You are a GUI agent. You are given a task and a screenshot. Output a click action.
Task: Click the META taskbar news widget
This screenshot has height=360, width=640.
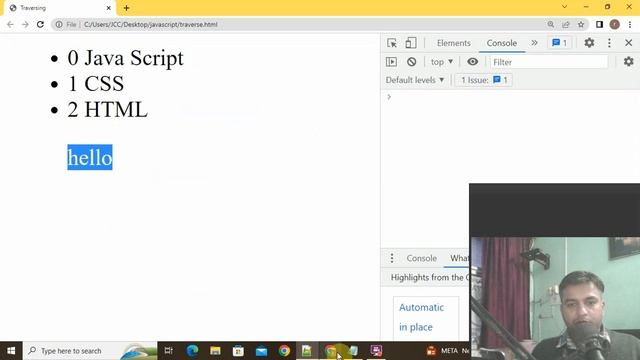pyautogui.click(x=447, y=351)
